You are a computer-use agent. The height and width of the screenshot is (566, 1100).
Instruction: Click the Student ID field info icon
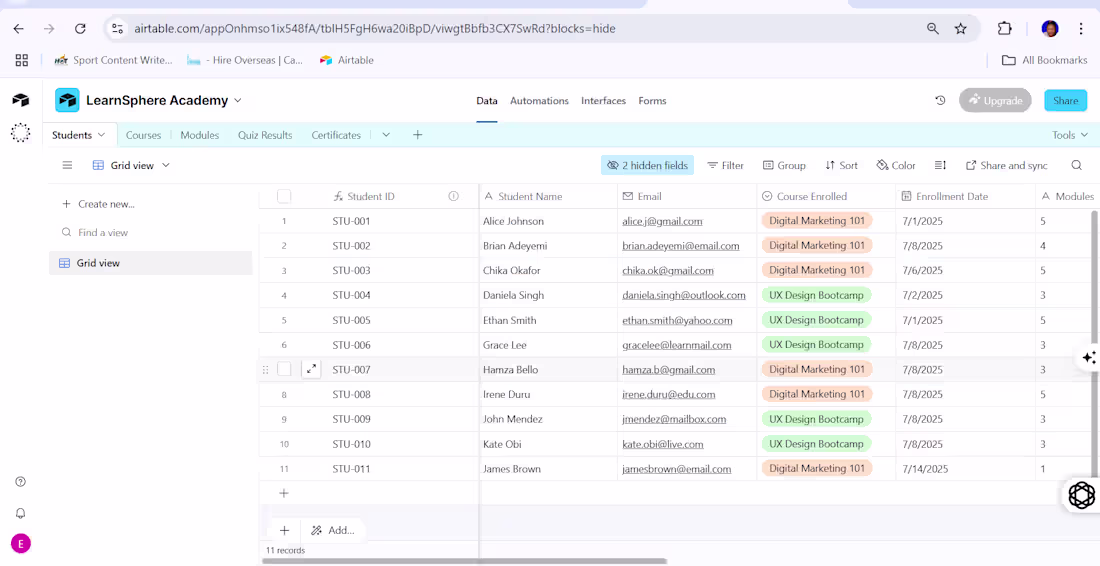coord(453,197)
